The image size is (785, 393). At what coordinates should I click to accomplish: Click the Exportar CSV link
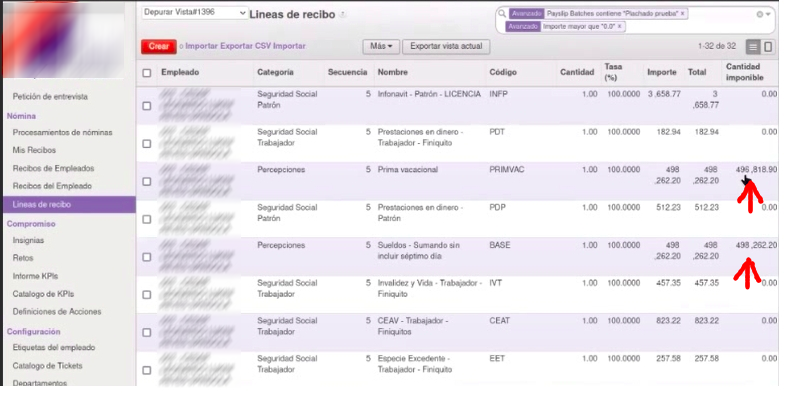tap(245, 46)
